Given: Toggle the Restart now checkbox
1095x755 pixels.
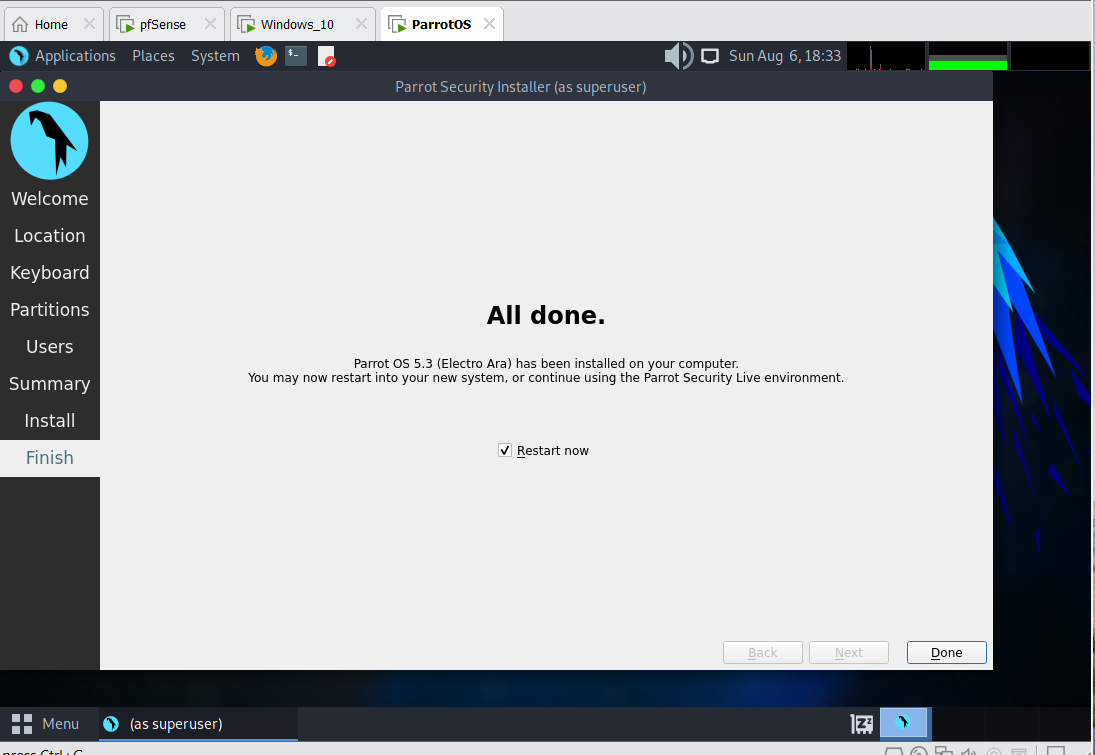Looking at the screenshot, I should coord(505,450).
